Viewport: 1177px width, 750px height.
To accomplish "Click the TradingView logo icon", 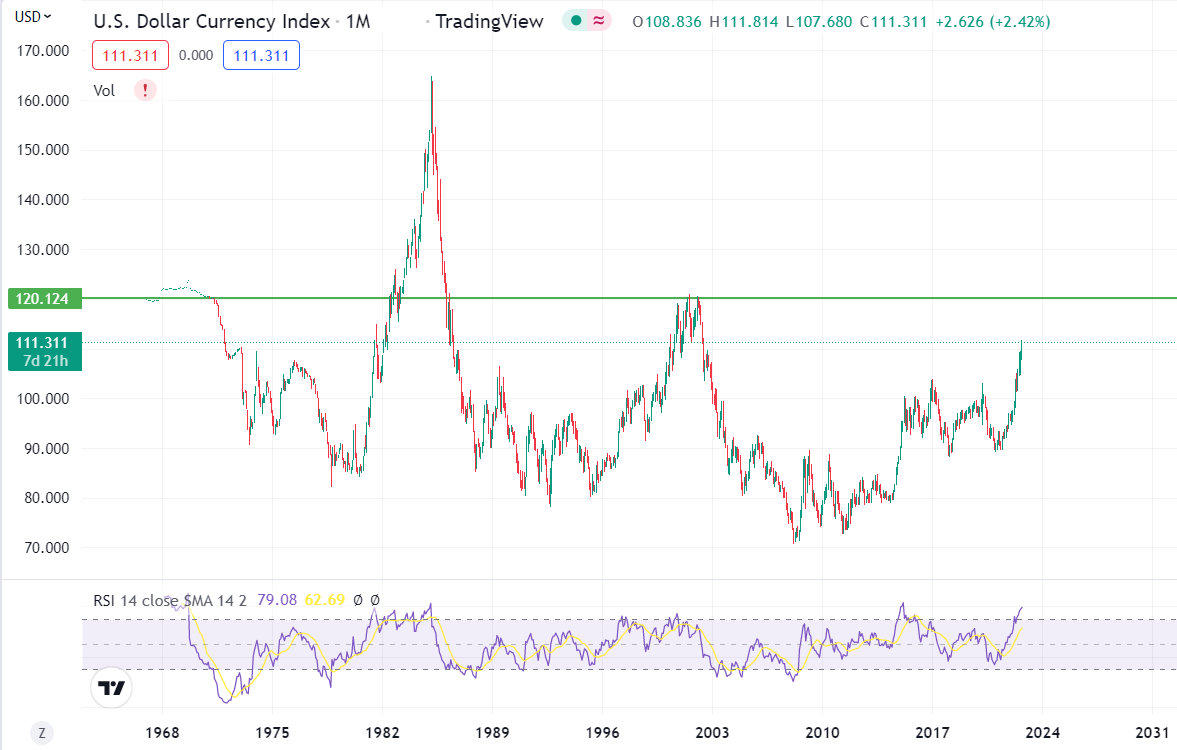I will coord(111,687).
